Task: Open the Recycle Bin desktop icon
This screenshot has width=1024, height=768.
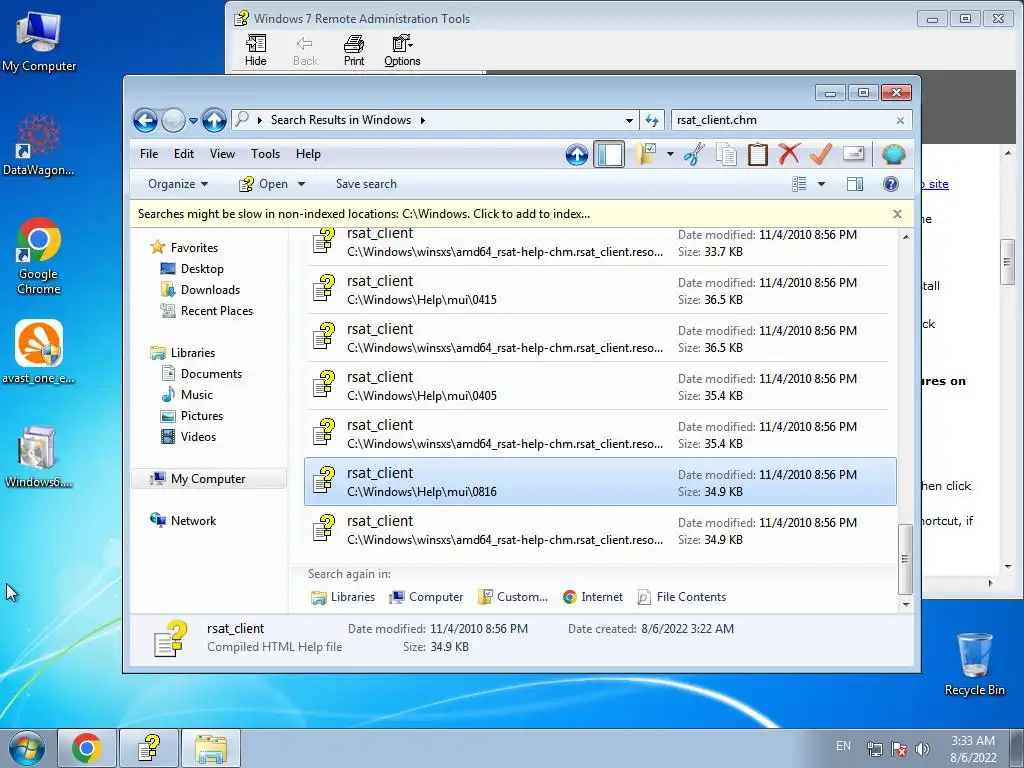Action: [x=974, y=664]
